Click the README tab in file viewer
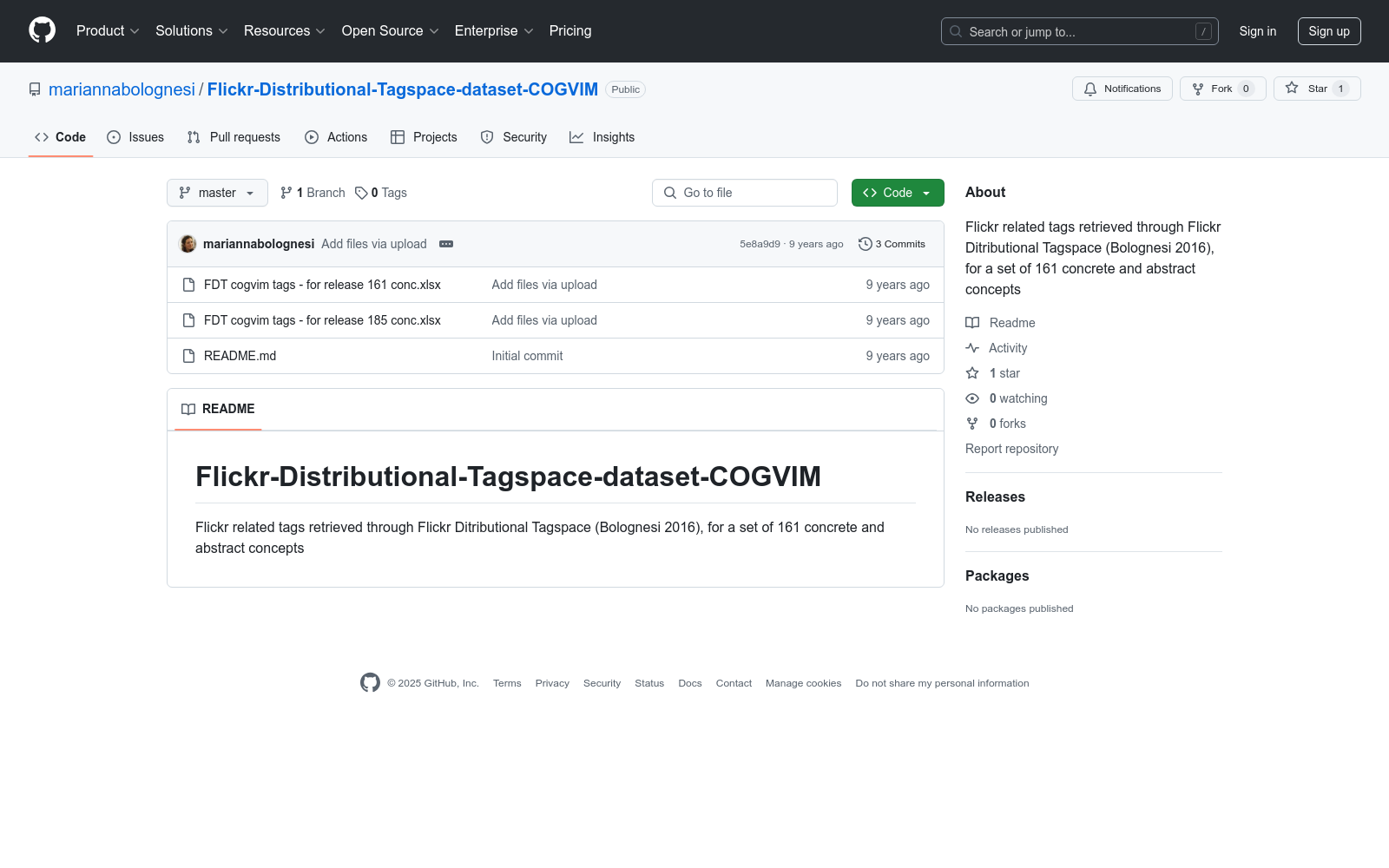 (x=218, y=409)
